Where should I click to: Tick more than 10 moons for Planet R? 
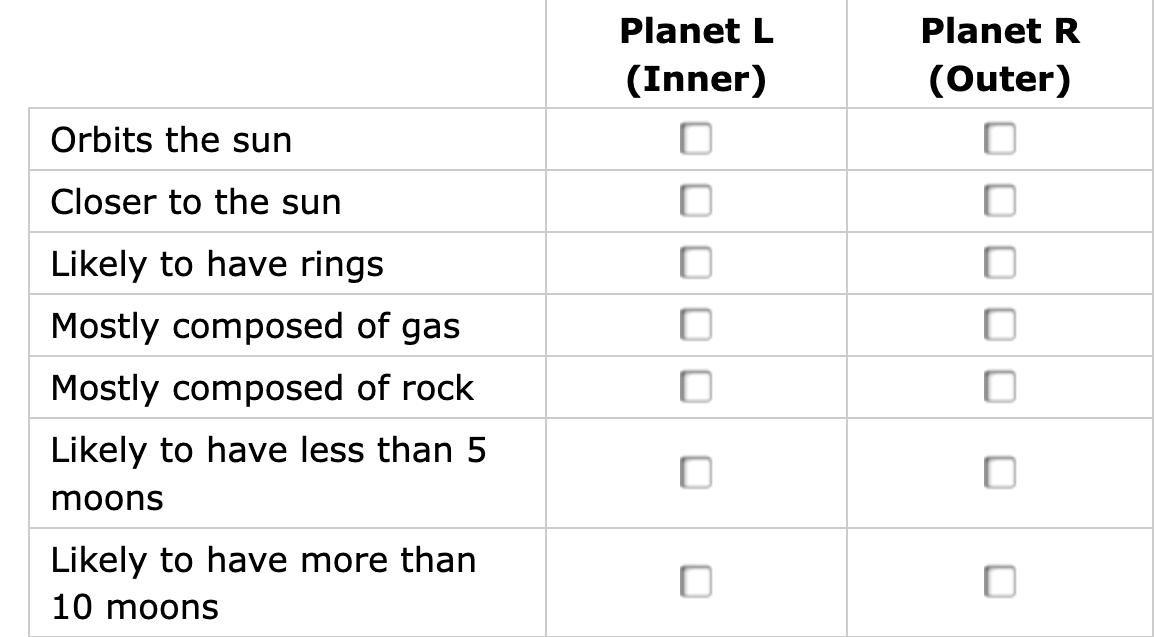point(999,581)
